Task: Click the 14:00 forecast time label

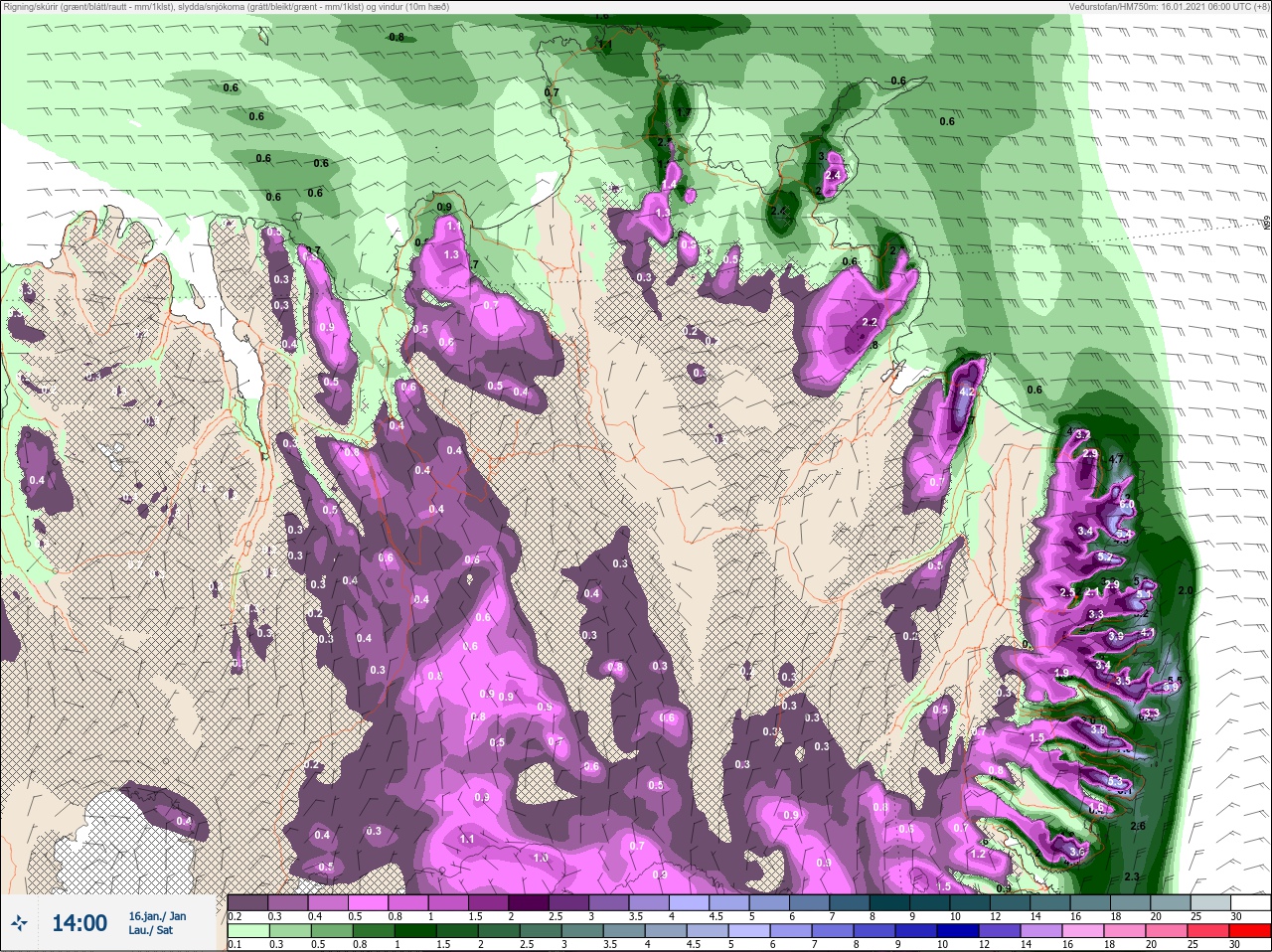Action: tap(79, 923)
